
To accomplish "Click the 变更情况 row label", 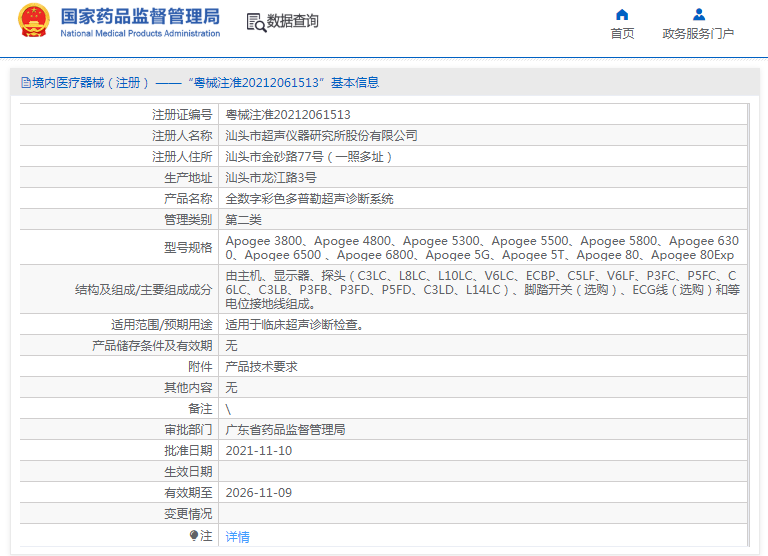I will [x=188, y=514].
